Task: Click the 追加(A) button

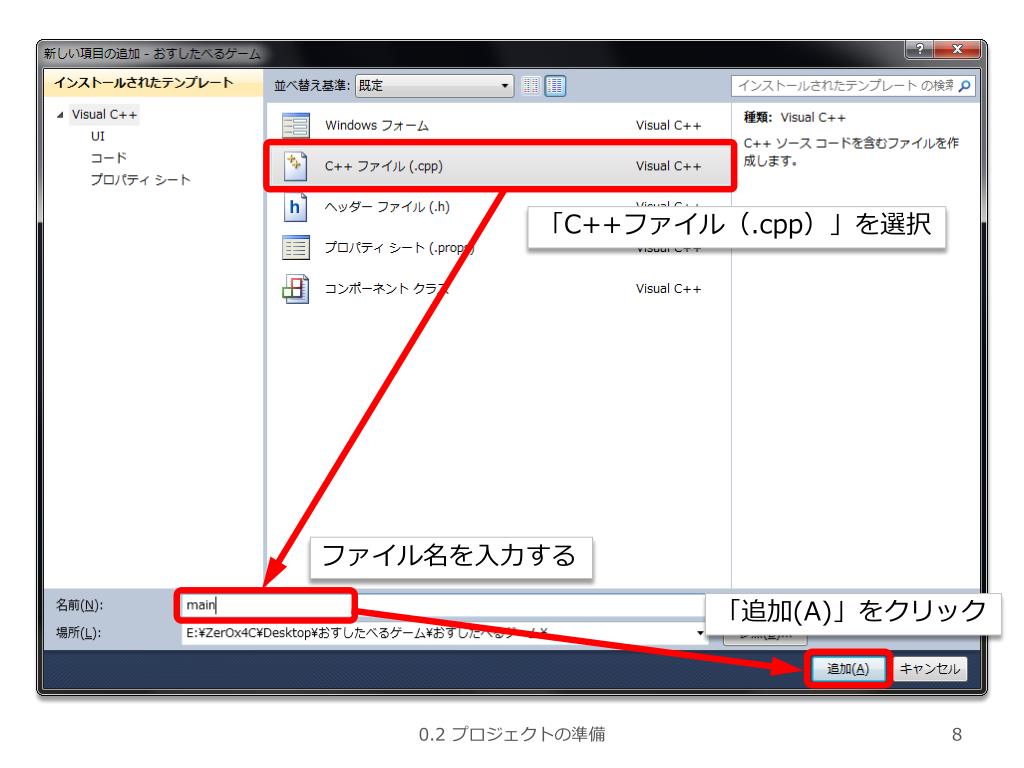Action: 848,669
